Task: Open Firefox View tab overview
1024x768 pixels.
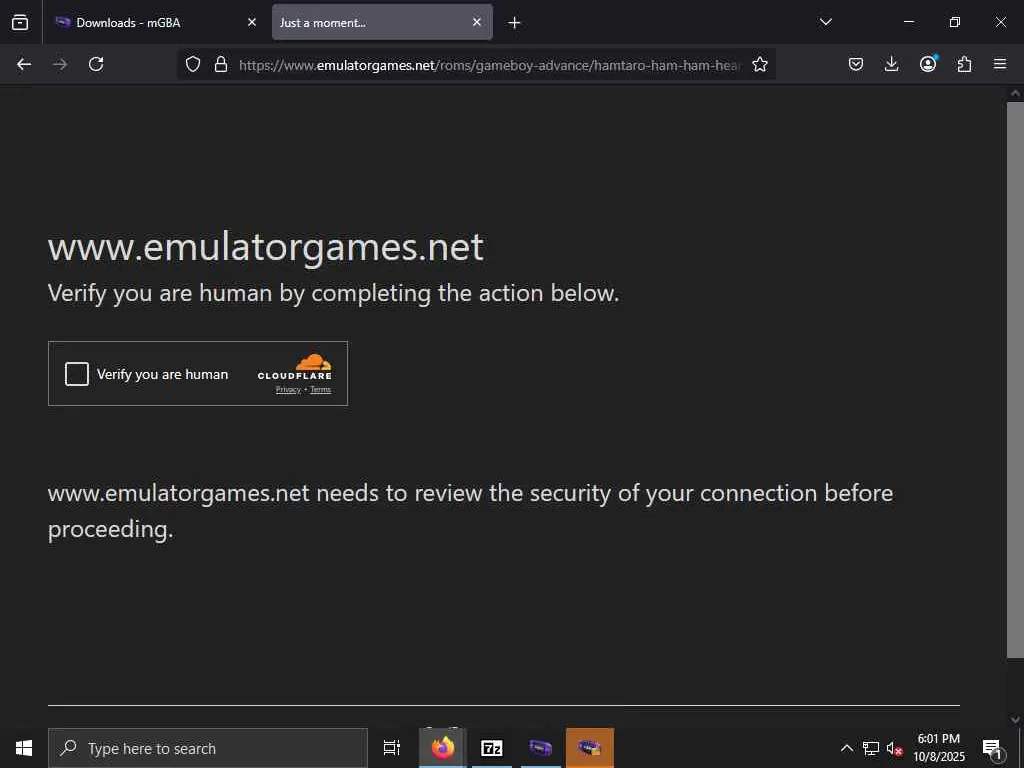Action: 20,22
